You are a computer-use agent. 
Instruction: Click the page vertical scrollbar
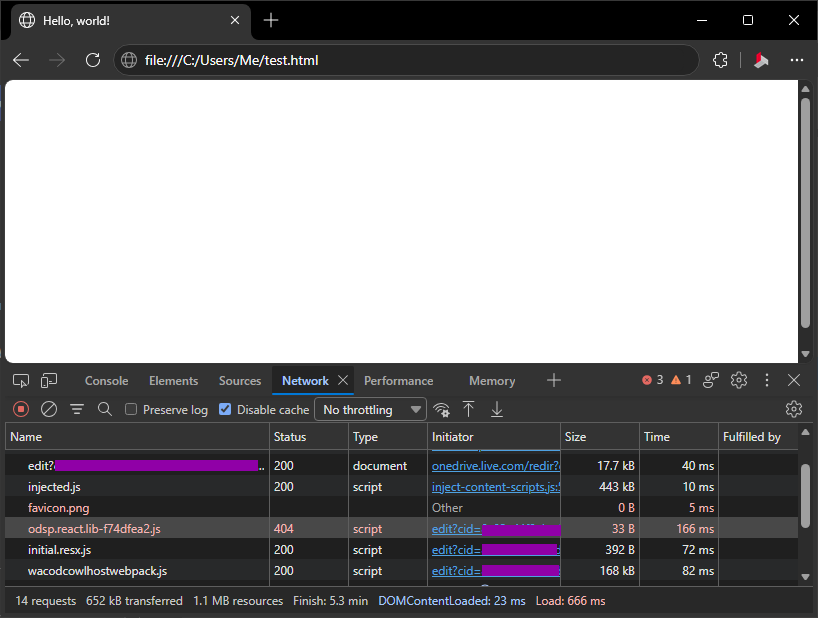coord(805,214)
